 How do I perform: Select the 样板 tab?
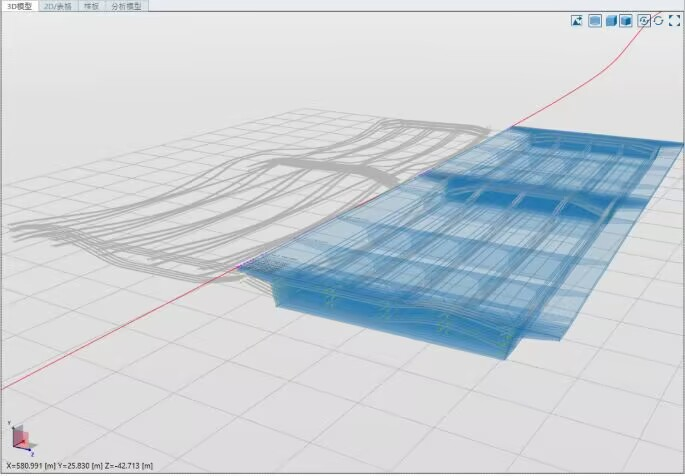point(92,6)
